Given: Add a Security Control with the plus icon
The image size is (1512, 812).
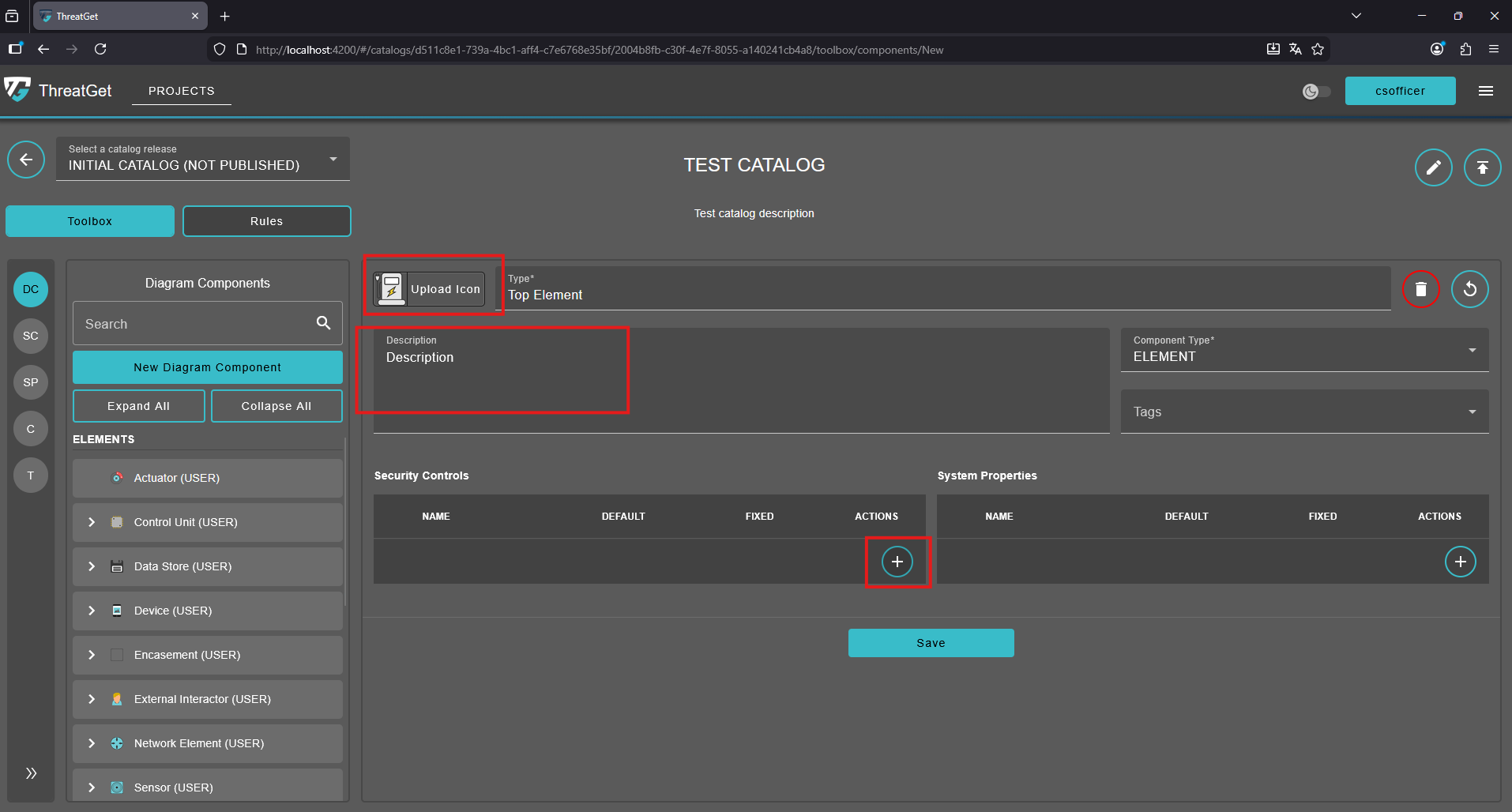Looking at the screenshot, I should [897, 561].
